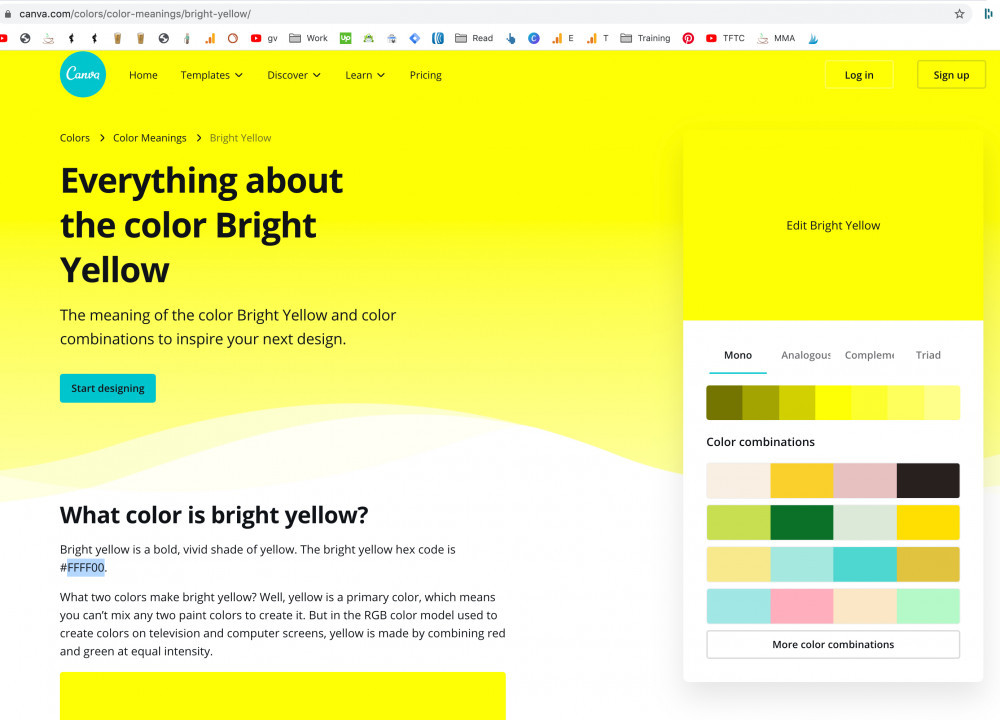Click Edit Bright Yellow
Viewport: 1000px width, 720px height.
tap(833, 225)
